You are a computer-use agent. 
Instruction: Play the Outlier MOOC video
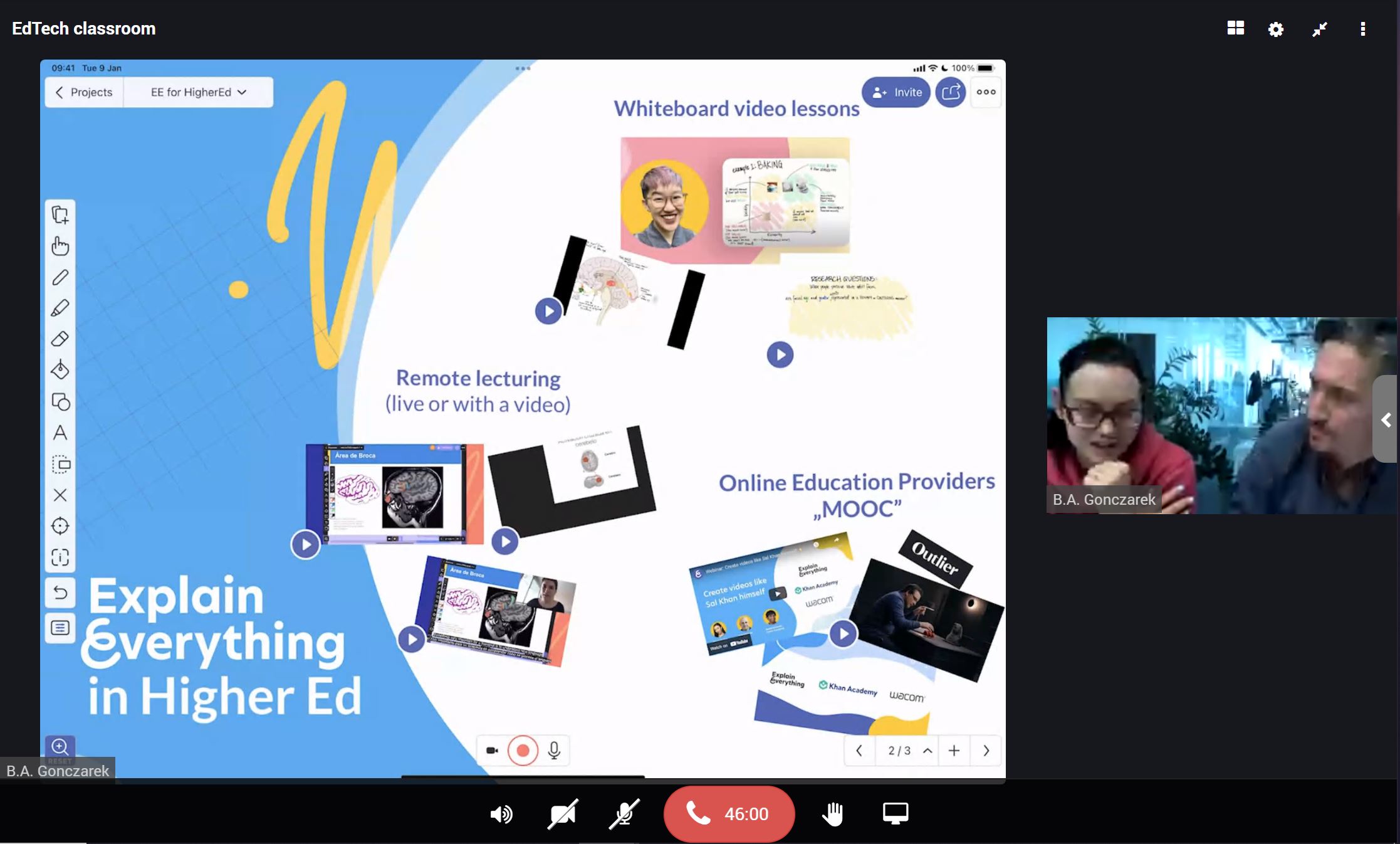point(843,634)
